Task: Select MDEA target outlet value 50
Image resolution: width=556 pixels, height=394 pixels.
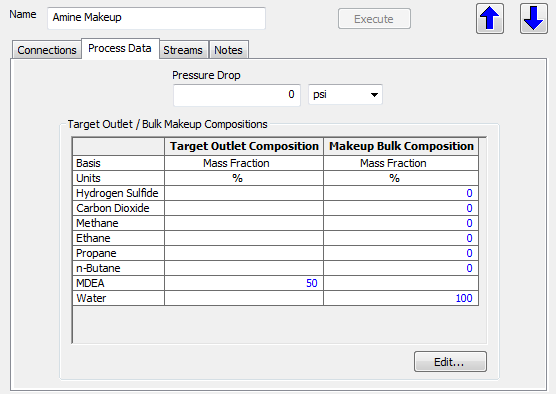Action: 244,283
